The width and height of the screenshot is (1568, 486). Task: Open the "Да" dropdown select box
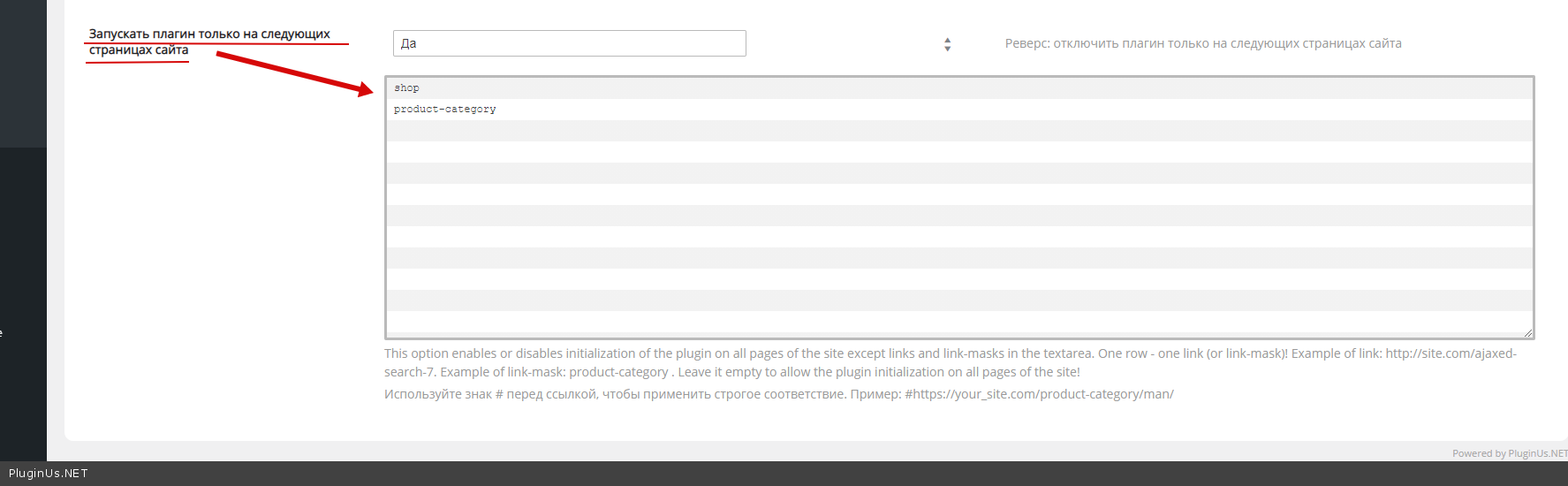pos(569,43)
